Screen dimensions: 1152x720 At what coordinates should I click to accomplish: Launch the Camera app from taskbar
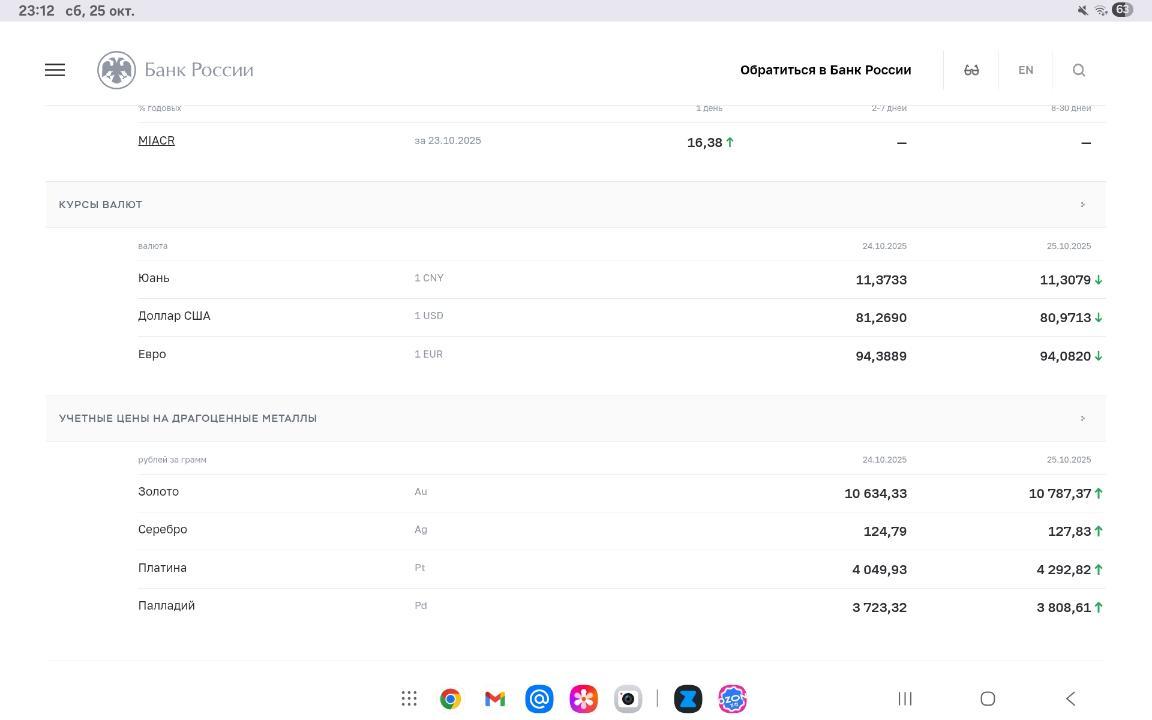point(628,699)
